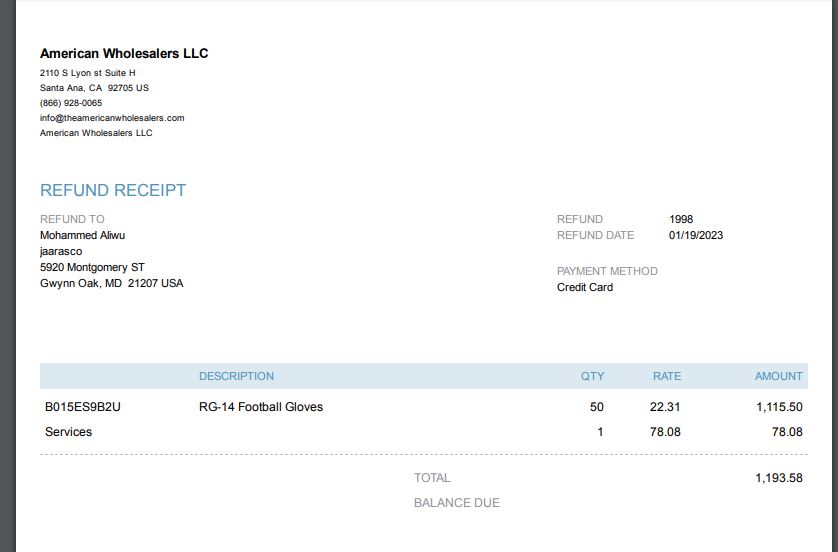This screenshot has width=838, height=552.
Task: Select the REFUND RECEIPT title
Action: [113, 190]
